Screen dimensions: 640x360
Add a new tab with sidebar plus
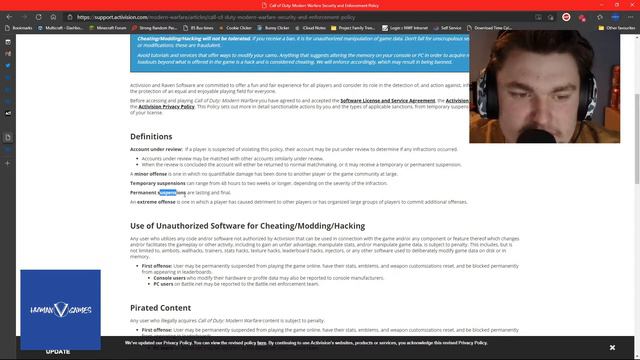point(8,163)
